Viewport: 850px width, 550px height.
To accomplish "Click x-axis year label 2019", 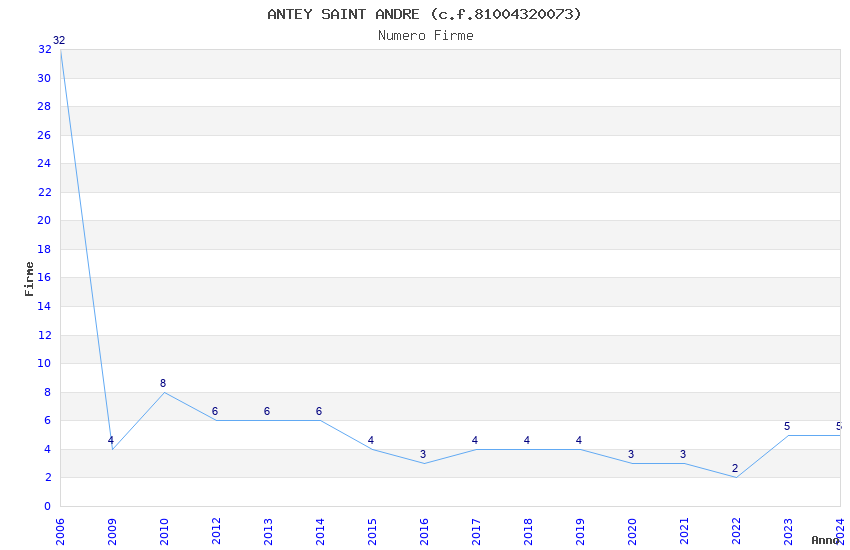I will [581, 532].
